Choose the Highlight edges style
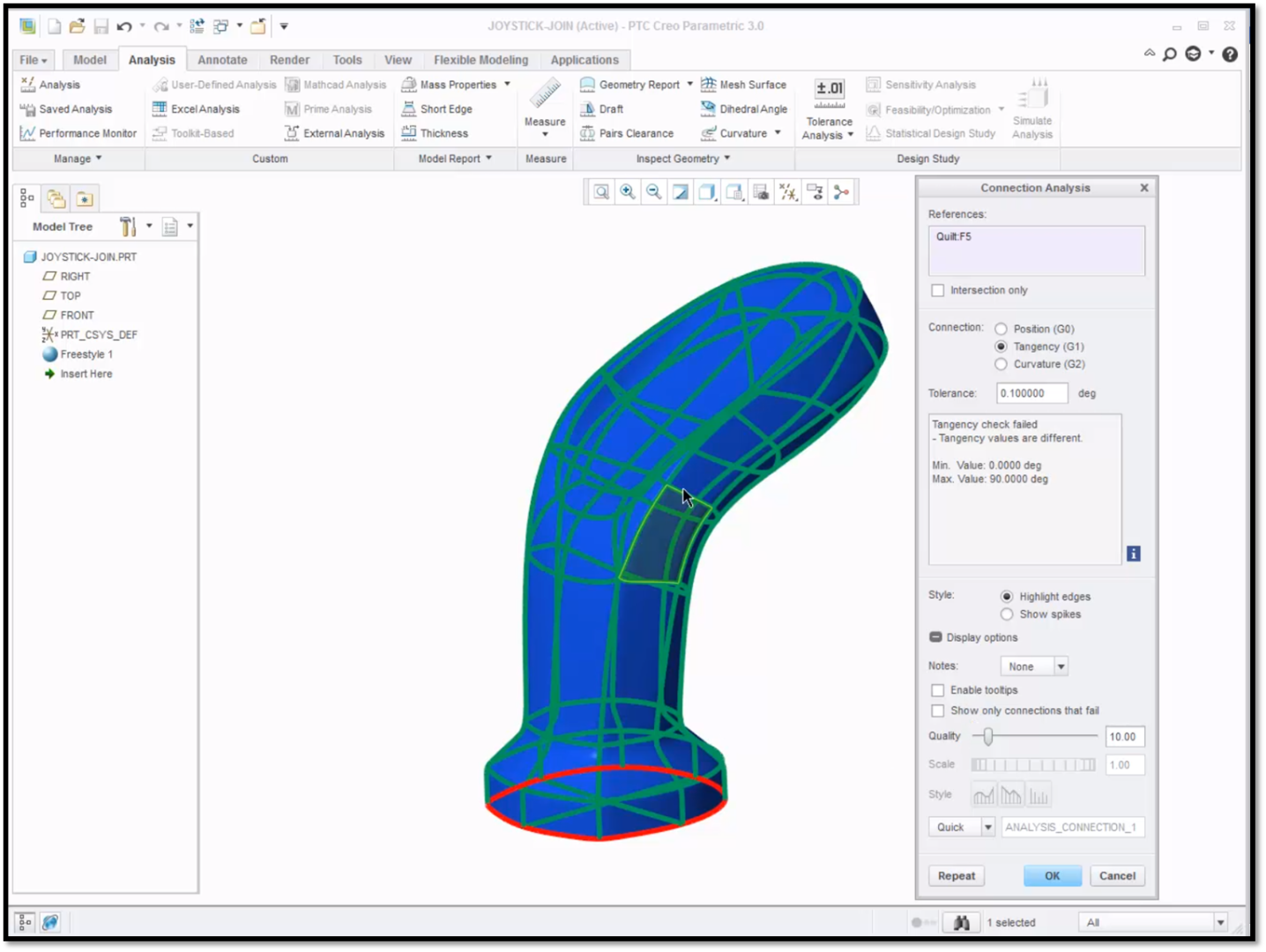 click(1007, 597)
